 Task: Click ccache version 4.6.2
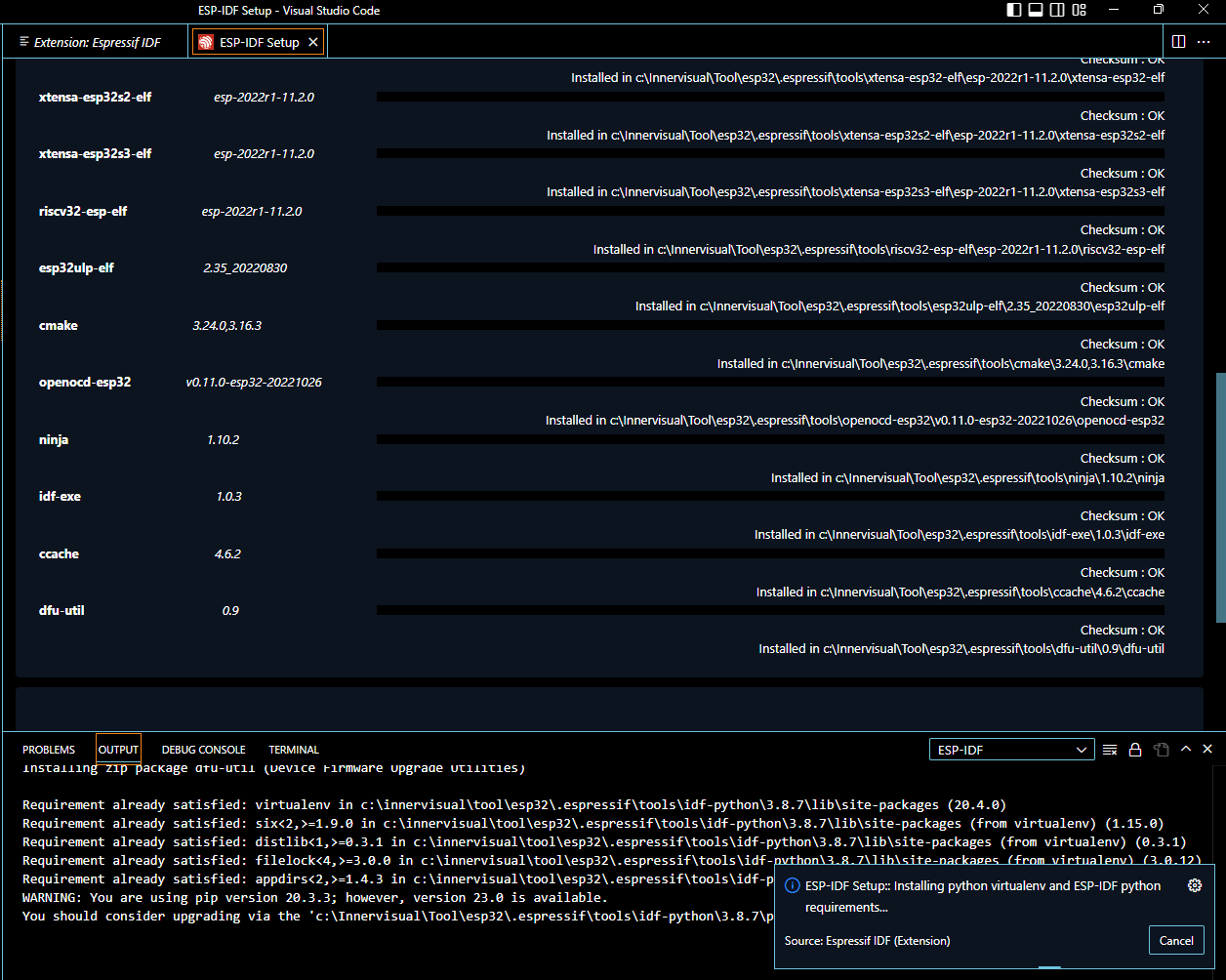[x=227, y=553]
